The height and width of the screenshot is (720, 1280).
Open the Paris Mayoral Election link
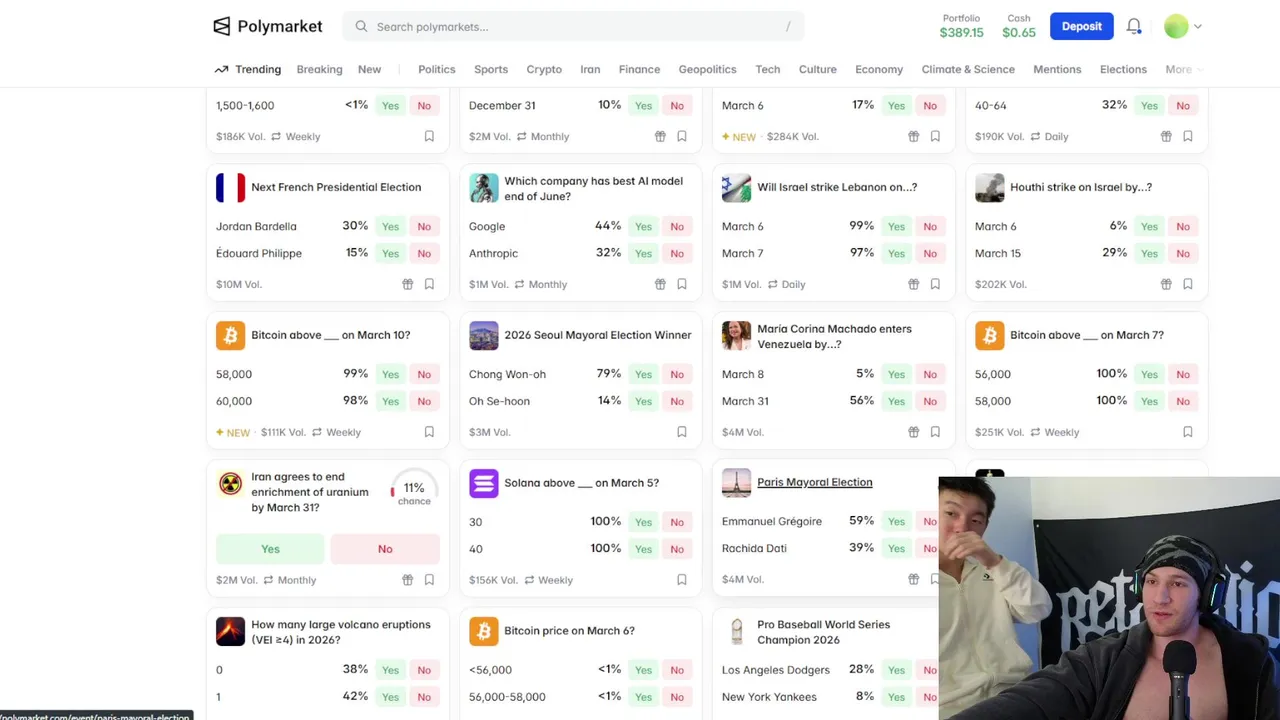(814, 482)
